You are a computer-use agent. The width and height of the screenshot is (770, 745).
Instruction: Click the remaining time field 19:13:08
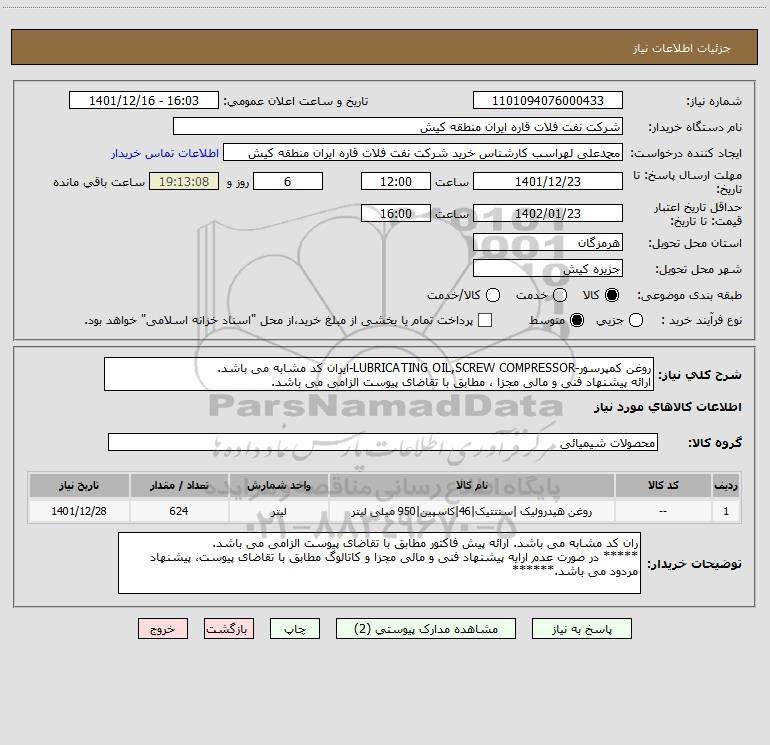pos(184,181)
